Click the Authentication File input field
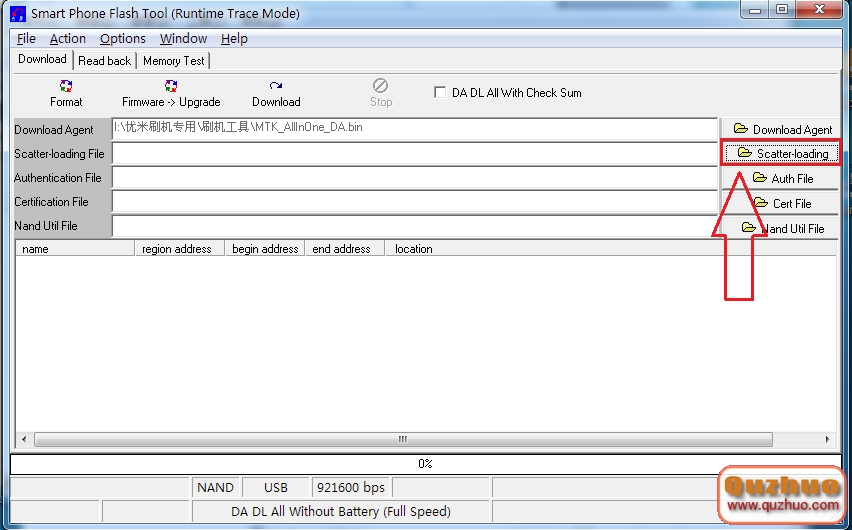Image resolution: width=852 pixels, height=530 pixels. coord(415,177)
